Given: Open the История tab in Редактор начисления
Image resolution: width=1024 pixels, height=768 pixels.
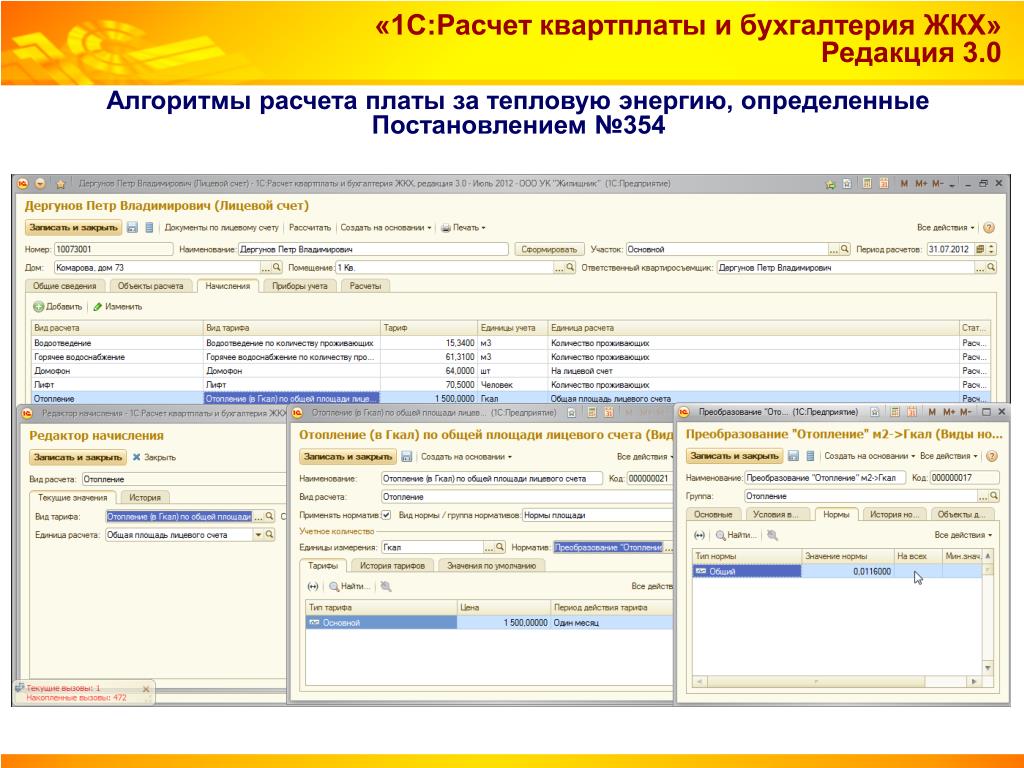Looking at the screenshot, I should [145, 497].
